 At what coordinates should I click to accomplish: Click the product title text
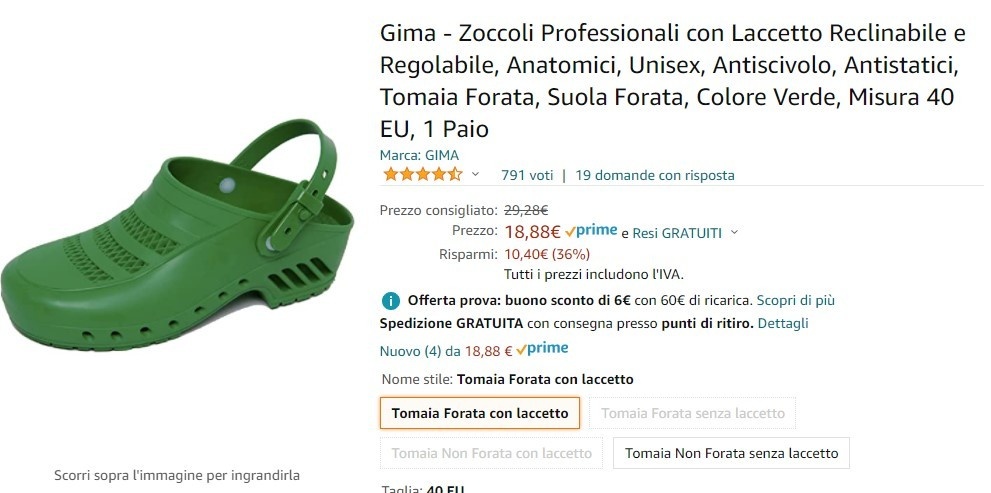click(673, 81)
